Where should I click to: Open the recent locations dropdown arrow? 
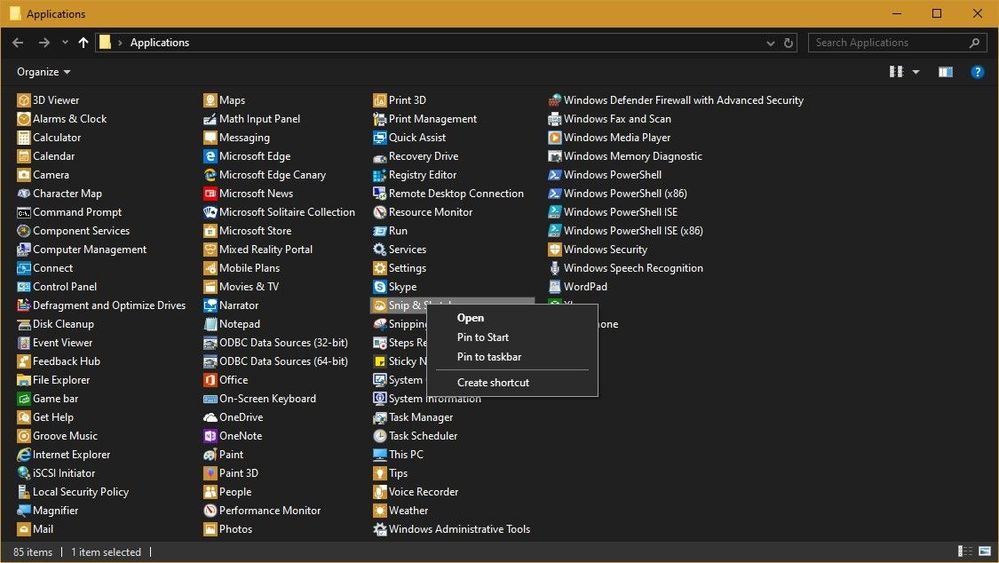pyautogui.click(x=65, y=43)
